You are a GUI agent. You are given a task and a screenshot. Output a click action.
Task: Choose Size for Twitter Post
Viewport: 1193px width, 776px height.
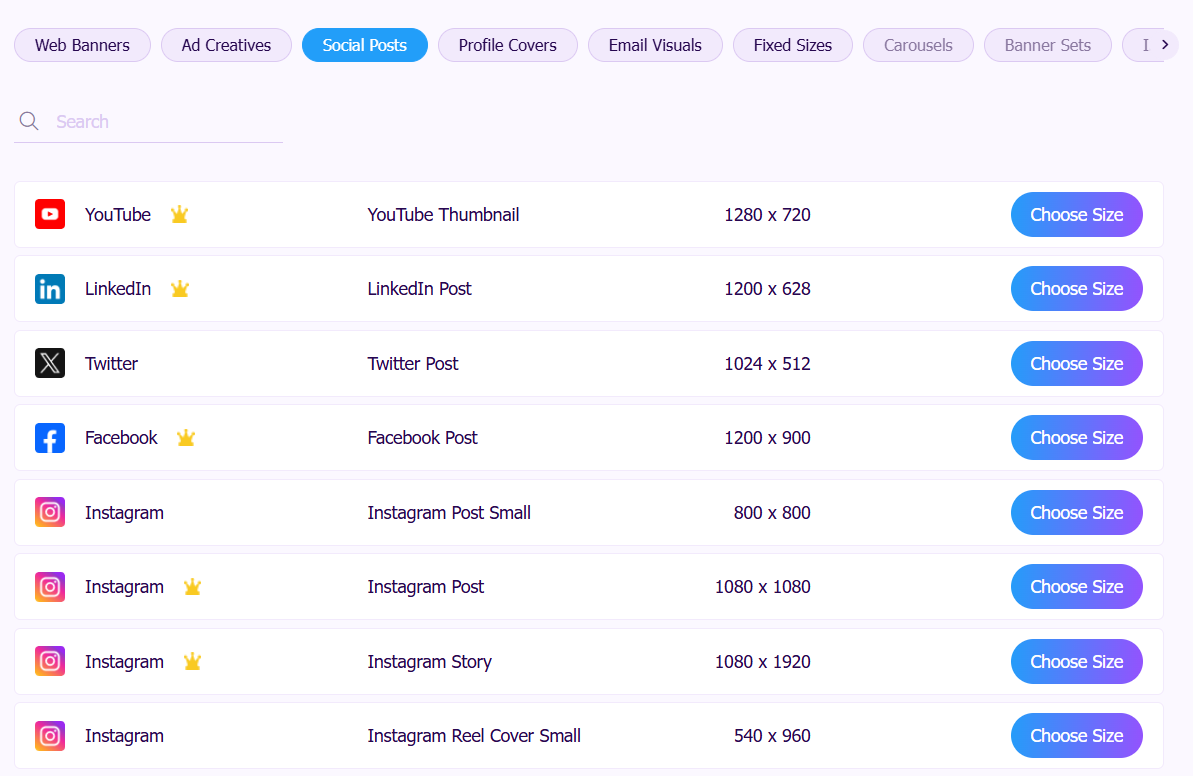1077,364
